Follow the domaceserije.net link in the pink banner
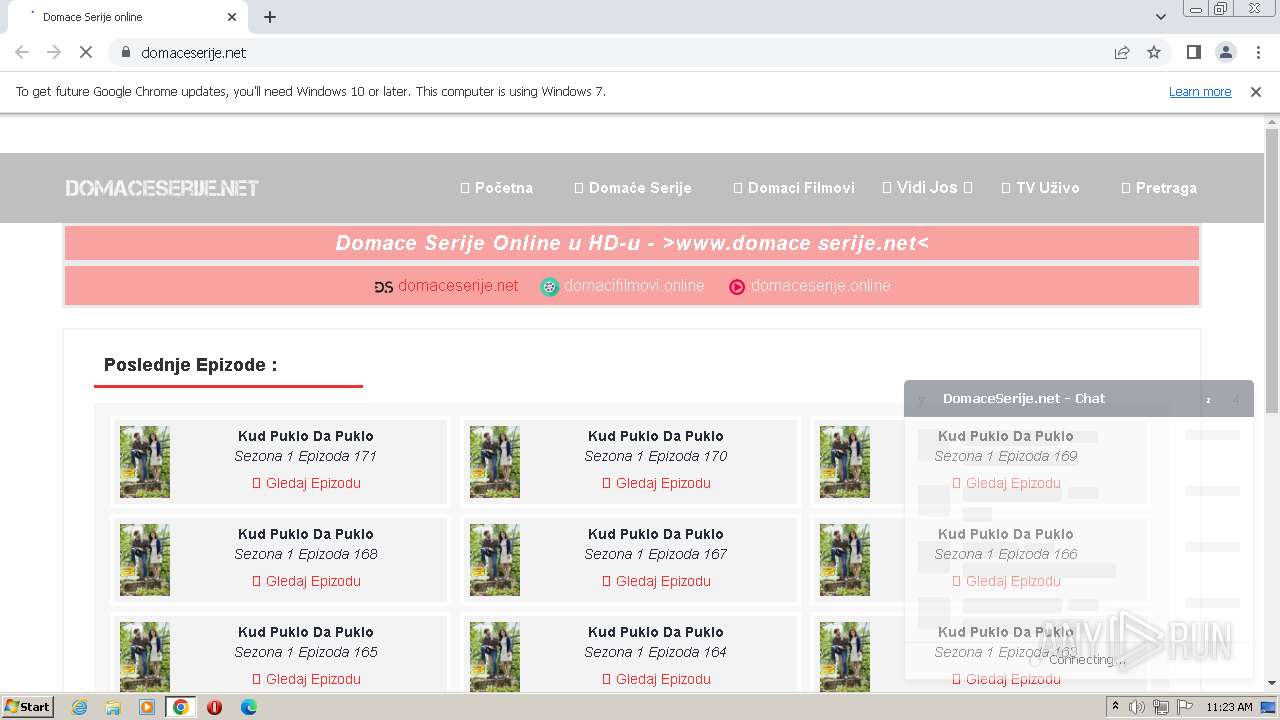The width and height of the screenshot is (1280, 720). 458,286
